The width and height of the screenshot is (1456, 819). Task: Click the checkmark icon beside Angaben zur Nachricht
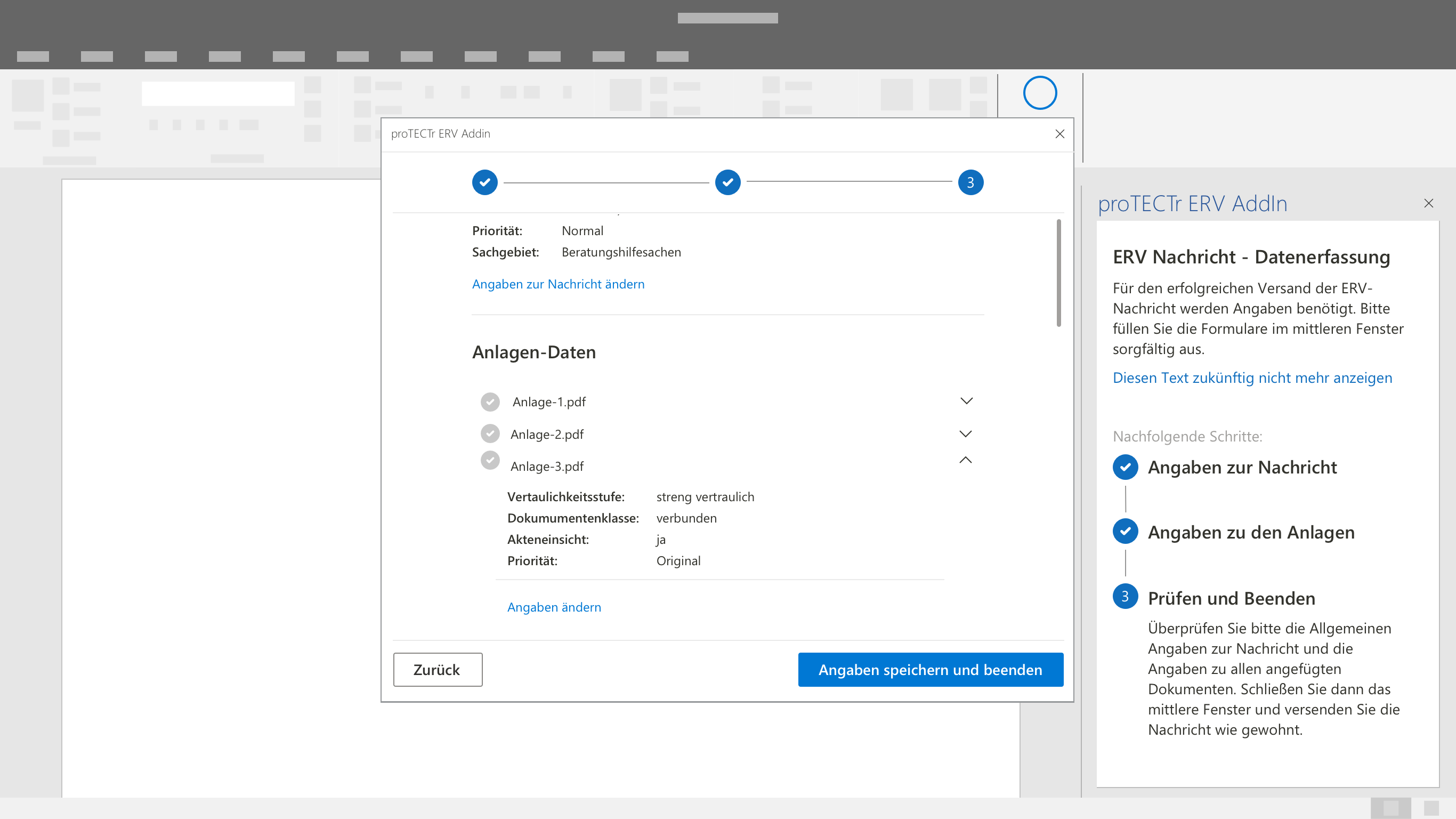[x=1125, y=467]
